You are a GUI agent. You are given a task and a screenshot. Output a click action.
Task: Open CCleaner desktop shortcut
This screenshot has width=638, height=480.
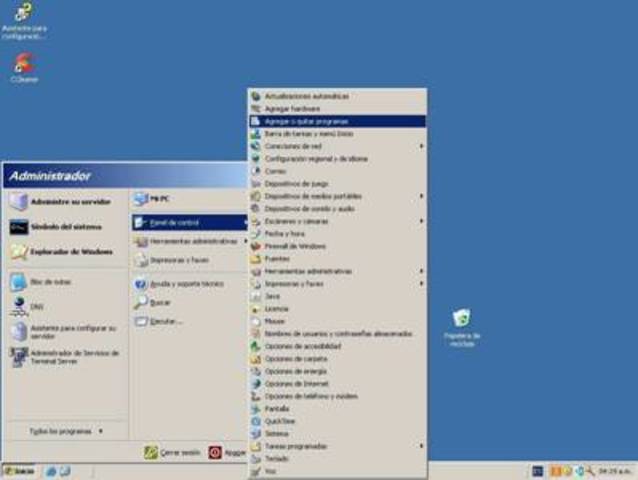click(24, 68)
